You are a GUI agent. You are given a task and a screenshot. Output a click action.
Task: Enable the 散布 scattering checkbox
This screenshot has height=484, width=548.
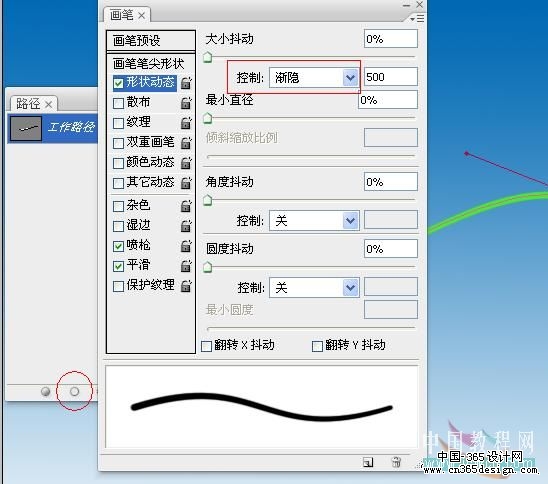tap(118, 103)
